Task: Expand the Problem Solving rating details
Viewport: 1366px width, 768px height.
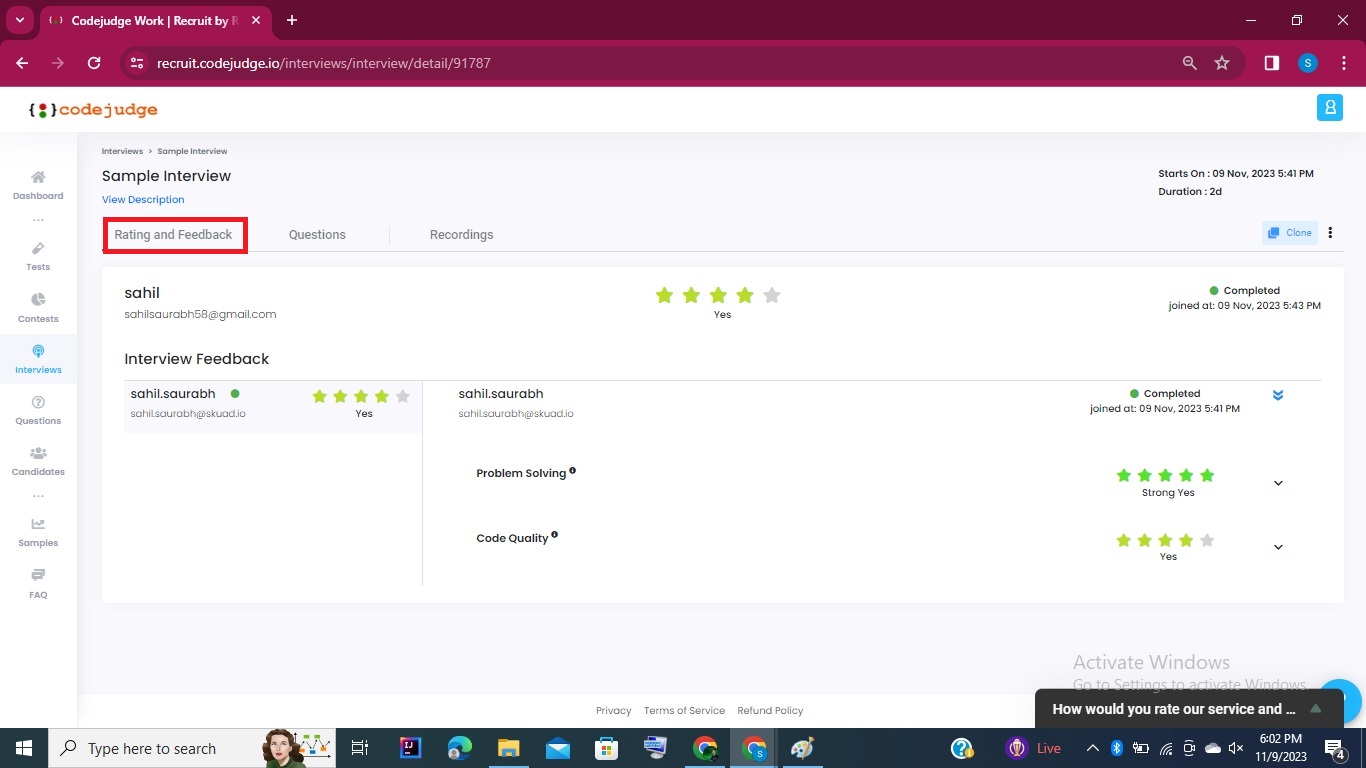Action: coord(1278,483)
